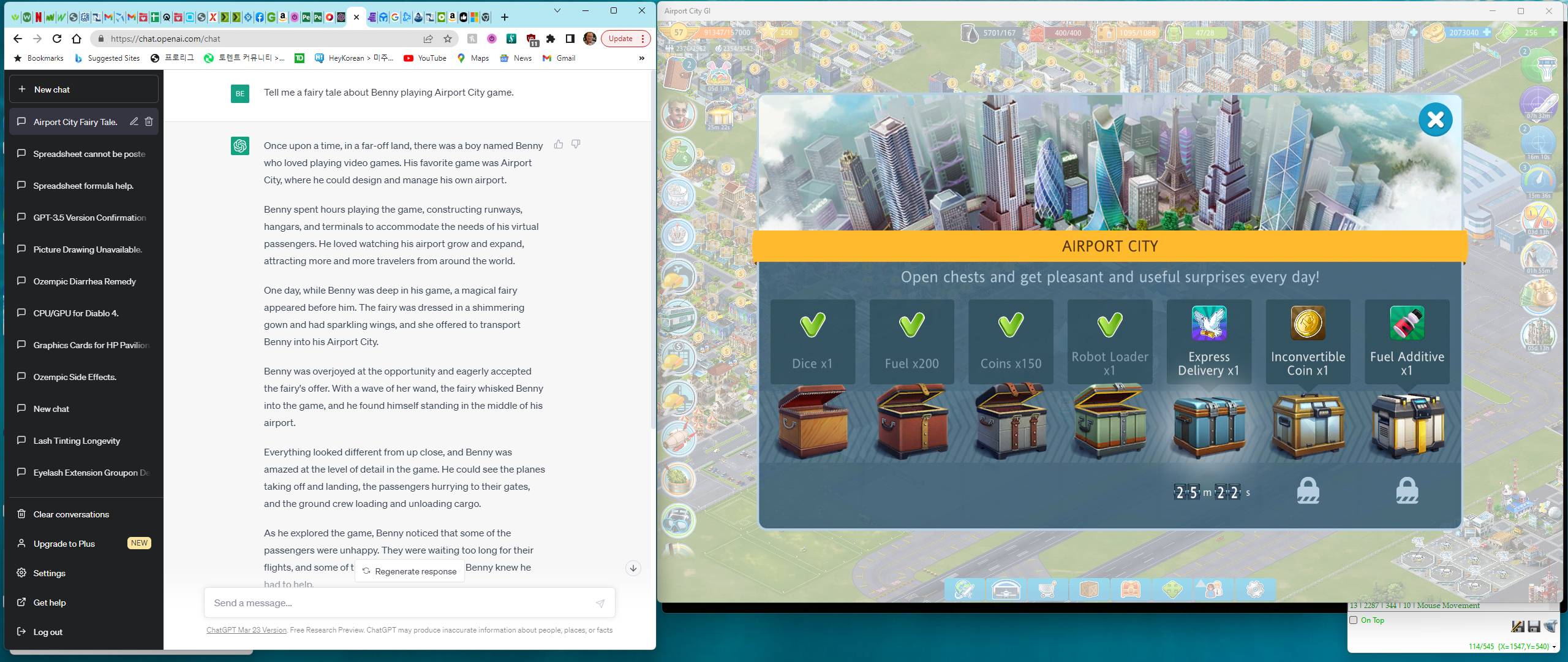The height and width of the screenshot is (662, 1568).
Task: Open the game treasure chest collections
Action: click(1131, 590)
